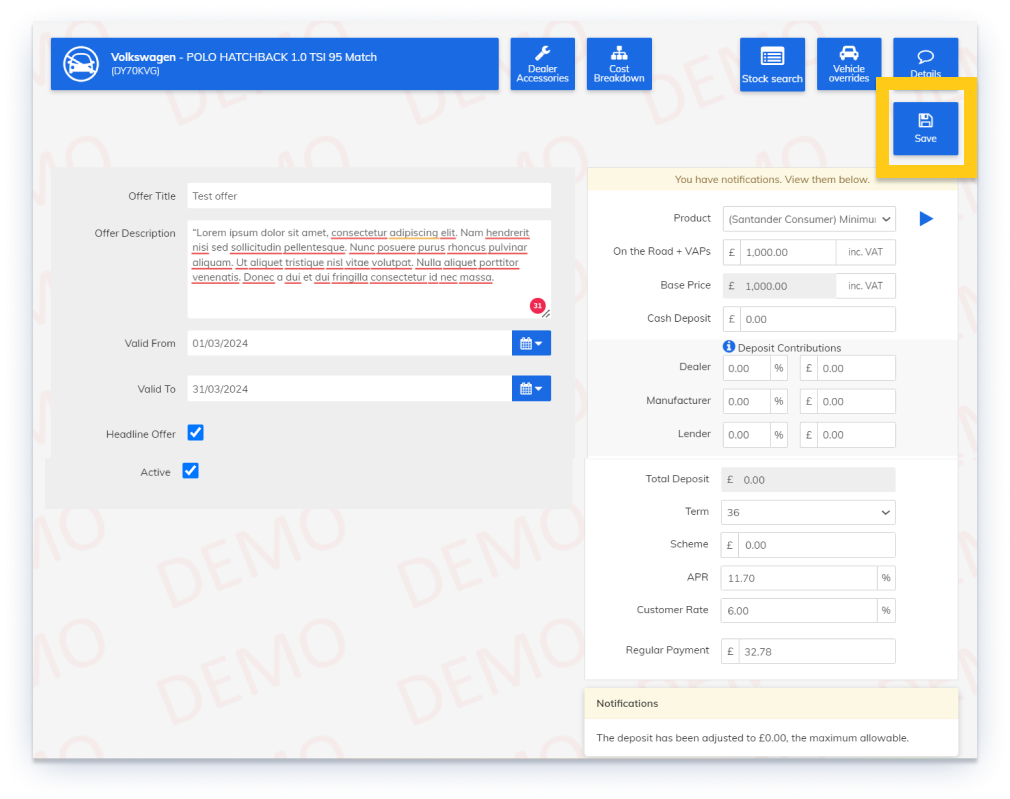Click the Dealer Accessories wrench button
The width and height of the screenshot is (1010, 799).
click(x=542, y=64)
